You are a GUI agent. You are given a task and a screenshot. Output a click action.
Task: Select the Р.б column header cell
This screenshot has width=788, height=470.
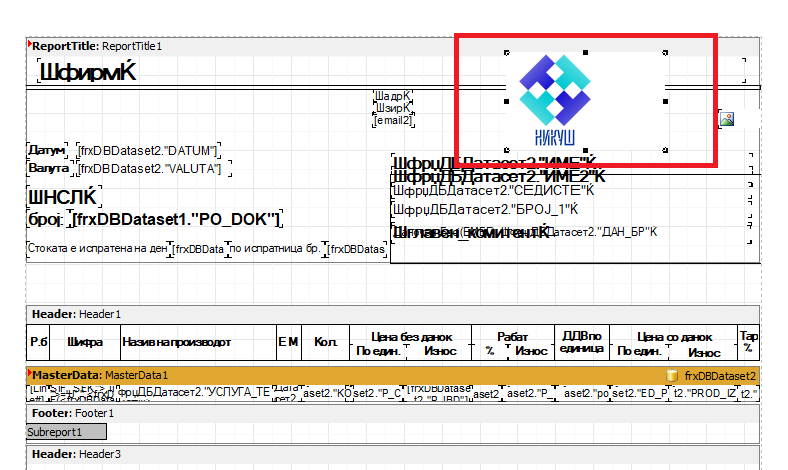(38, 342)
